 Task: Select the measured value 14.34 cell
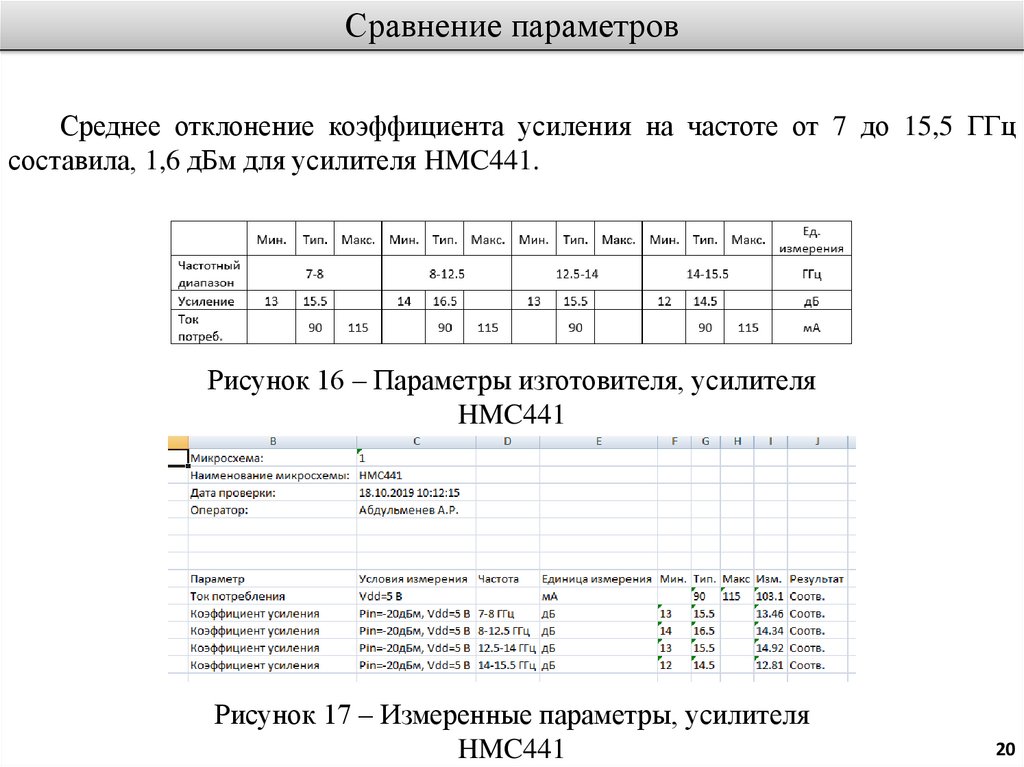tap(769, 630)
